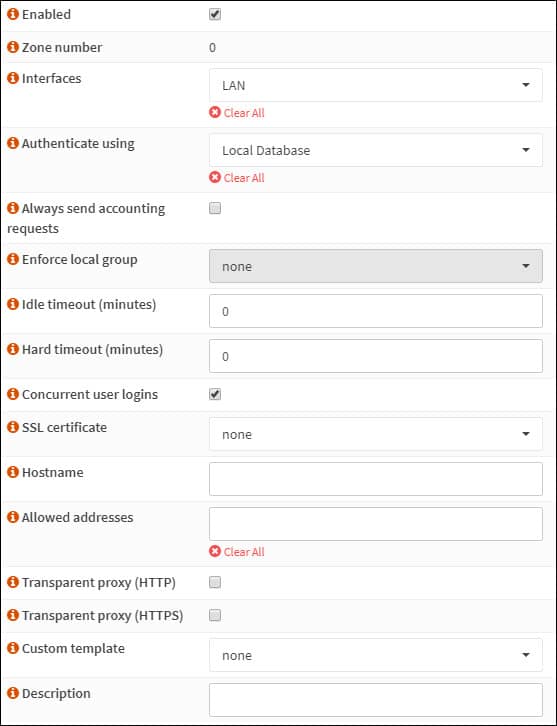Image resolution: width=557 pixels, height=726 pixels.
Task: Show help for SSL certificate
Action: (x=13, y=427)
